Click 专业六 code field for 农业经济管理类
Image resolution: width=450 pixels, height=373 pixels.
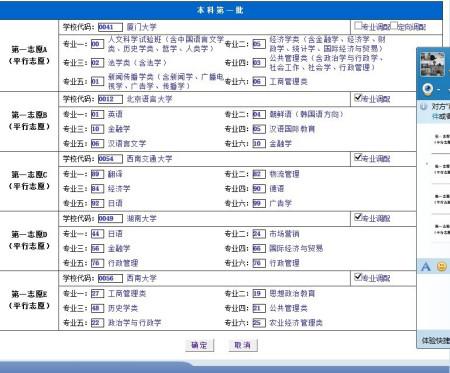[x=259, y=323]
